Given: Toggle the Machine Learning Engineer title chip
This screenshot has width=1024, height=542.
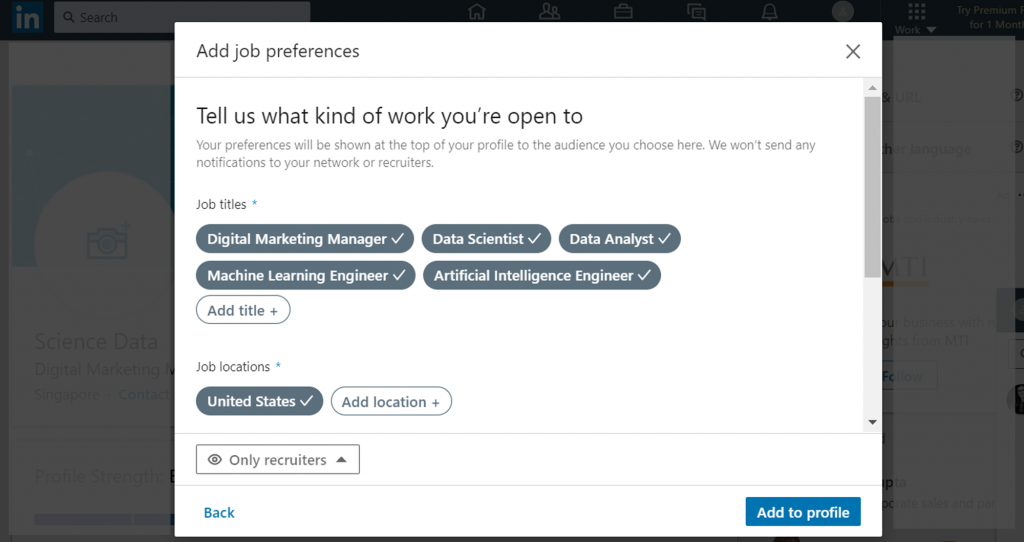Looking at the screenshot, I should point(306,276).
